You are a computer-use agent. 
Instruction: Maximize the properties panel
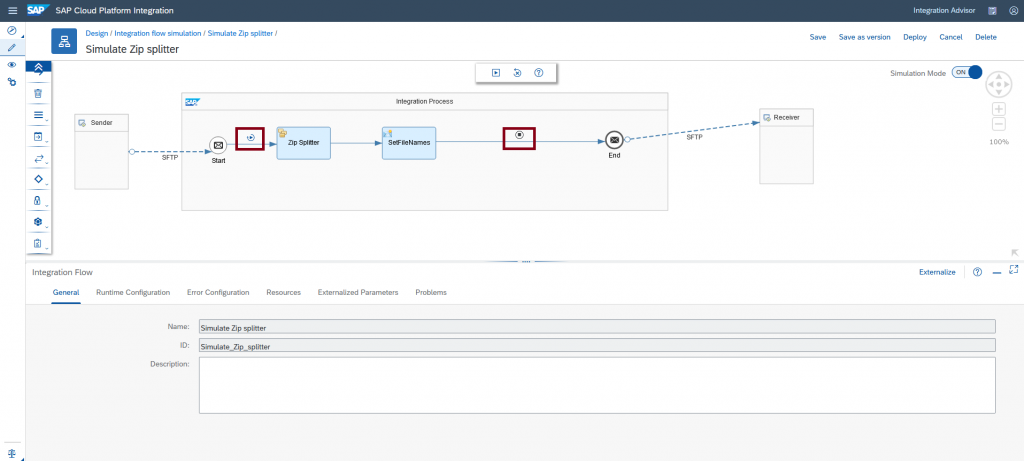(x=1014, y=269)
